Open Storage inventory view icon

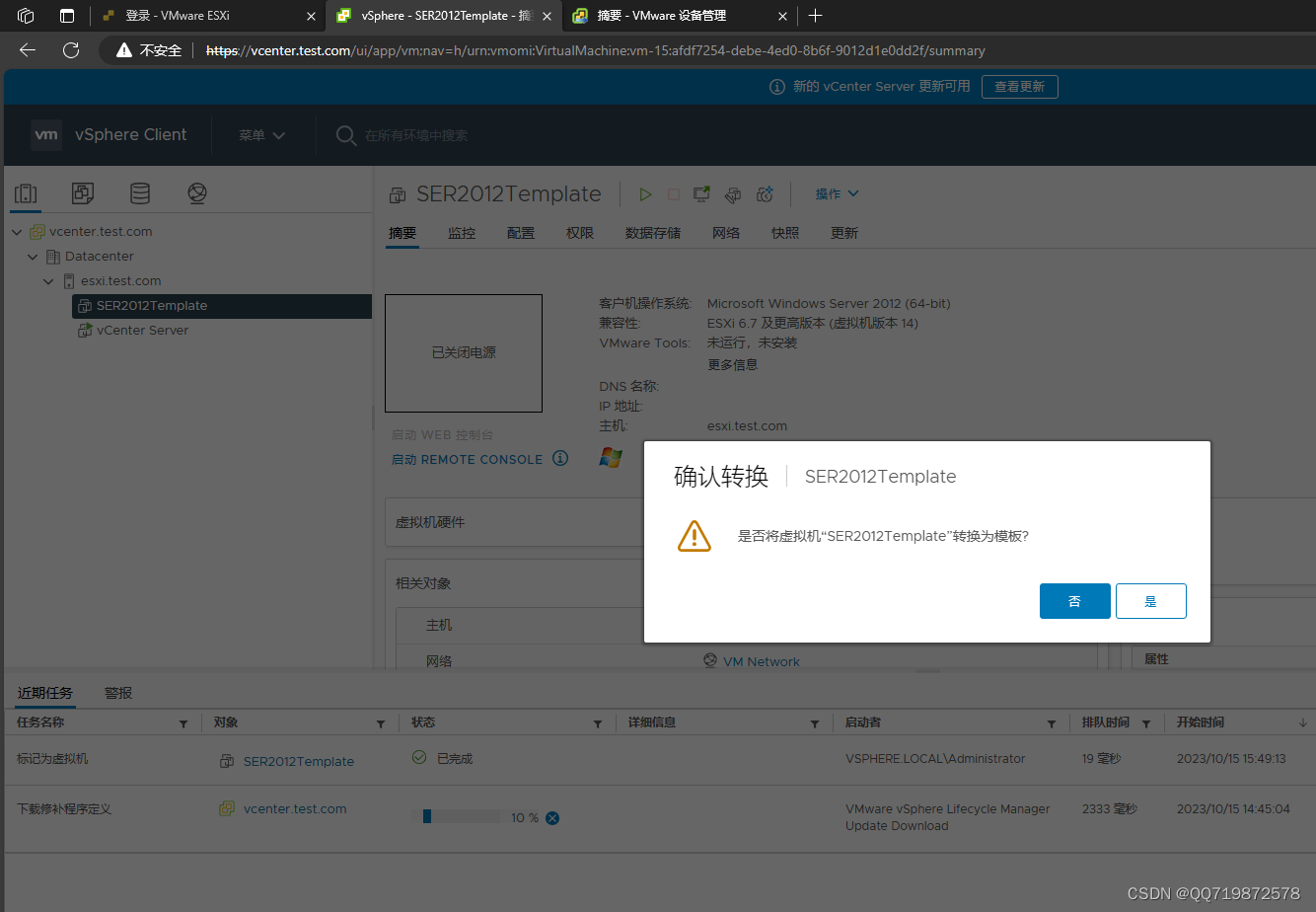click(x=140, y=193)
